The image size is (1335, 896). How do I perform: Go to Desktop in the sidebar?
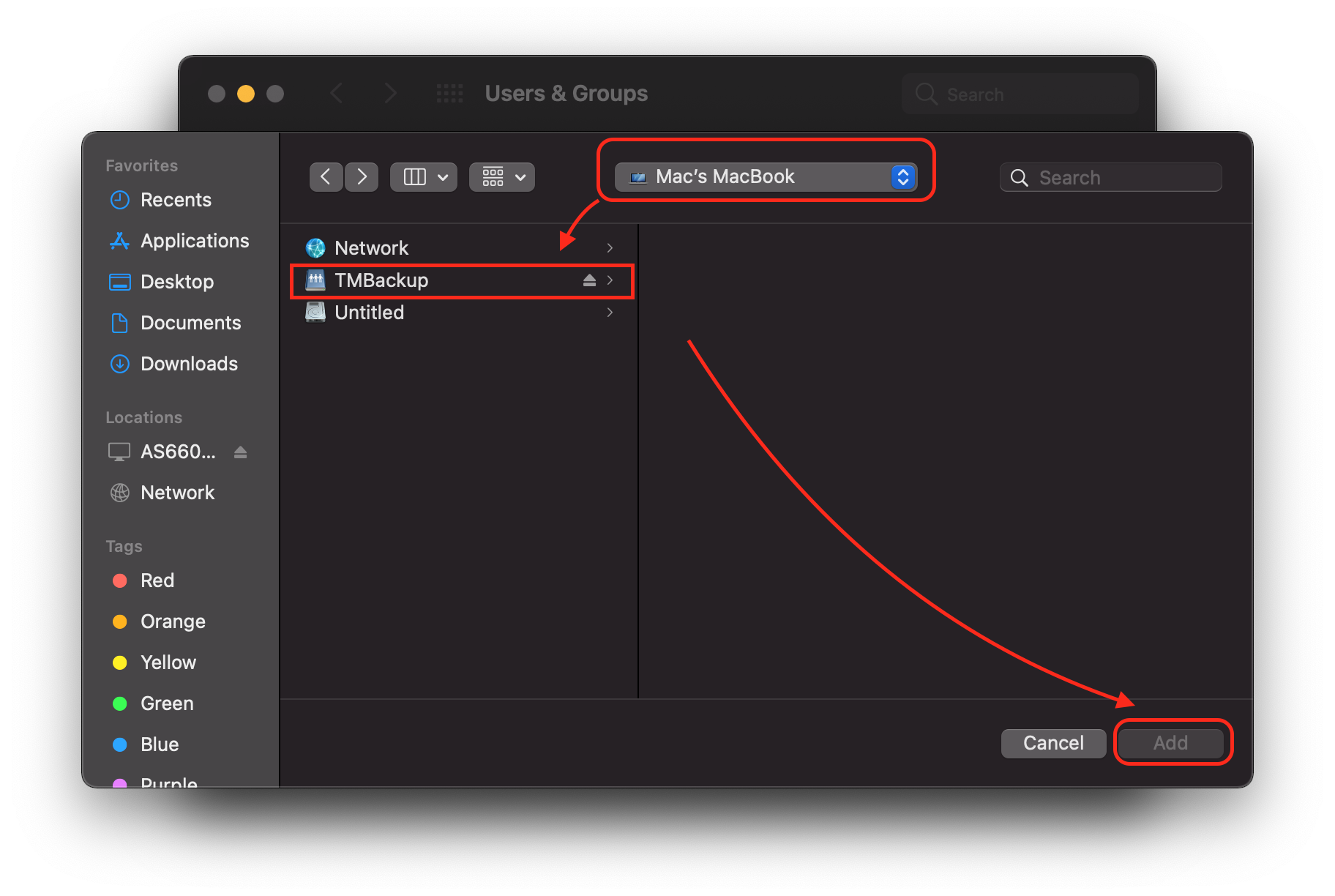176,282
